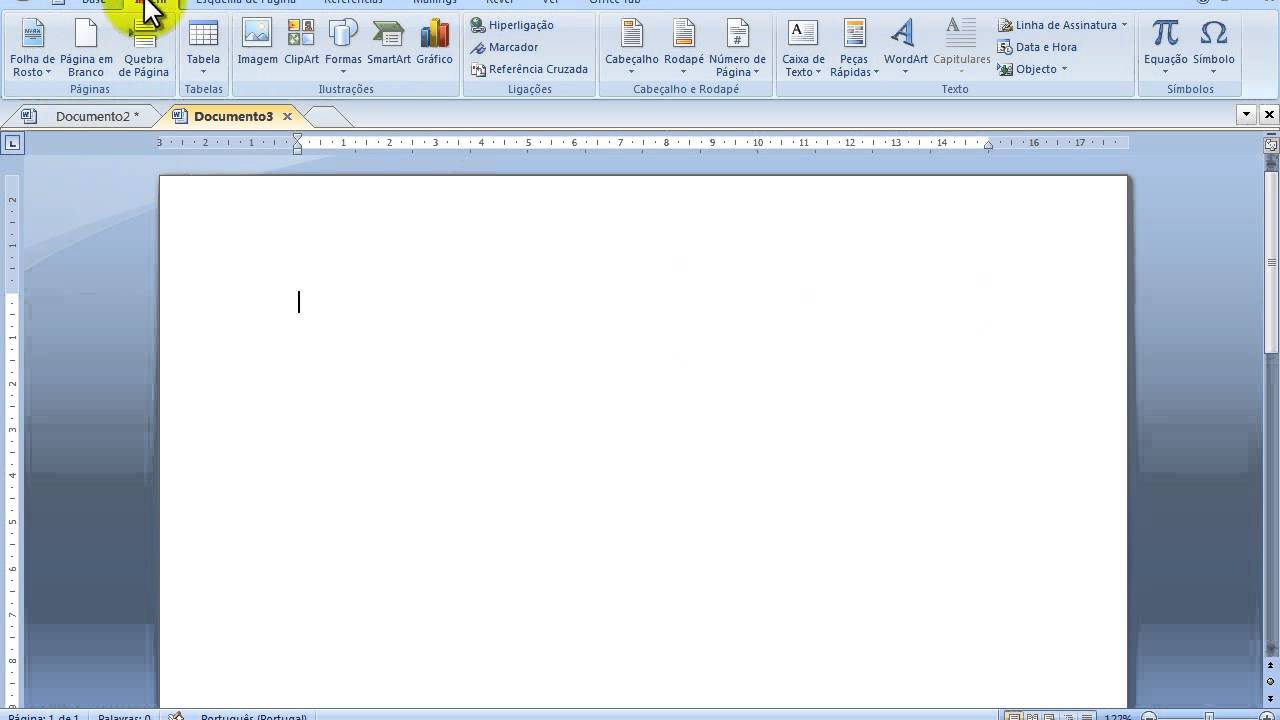Select the Documento3 document tab
The height and width of the screenshot is (720, 1280).
coord(233,116)
